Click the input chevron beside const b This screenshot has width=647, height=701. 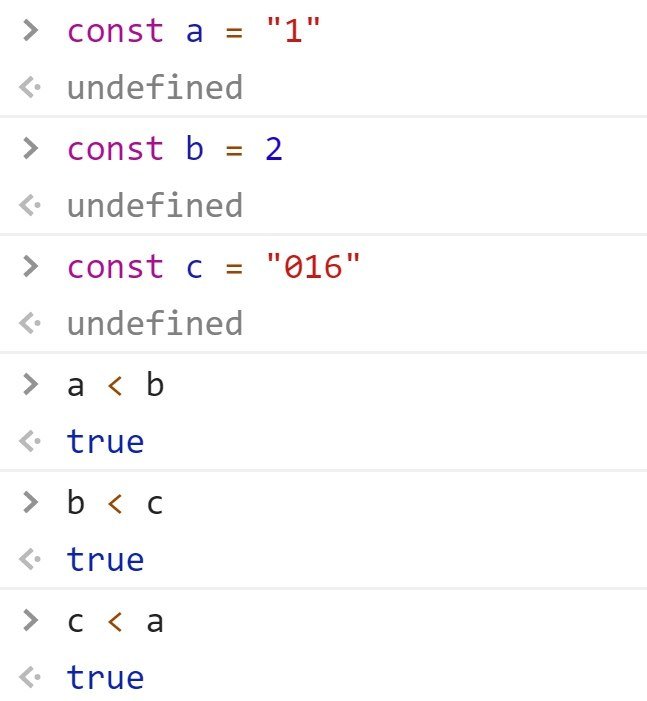click(x=30, y=148)
